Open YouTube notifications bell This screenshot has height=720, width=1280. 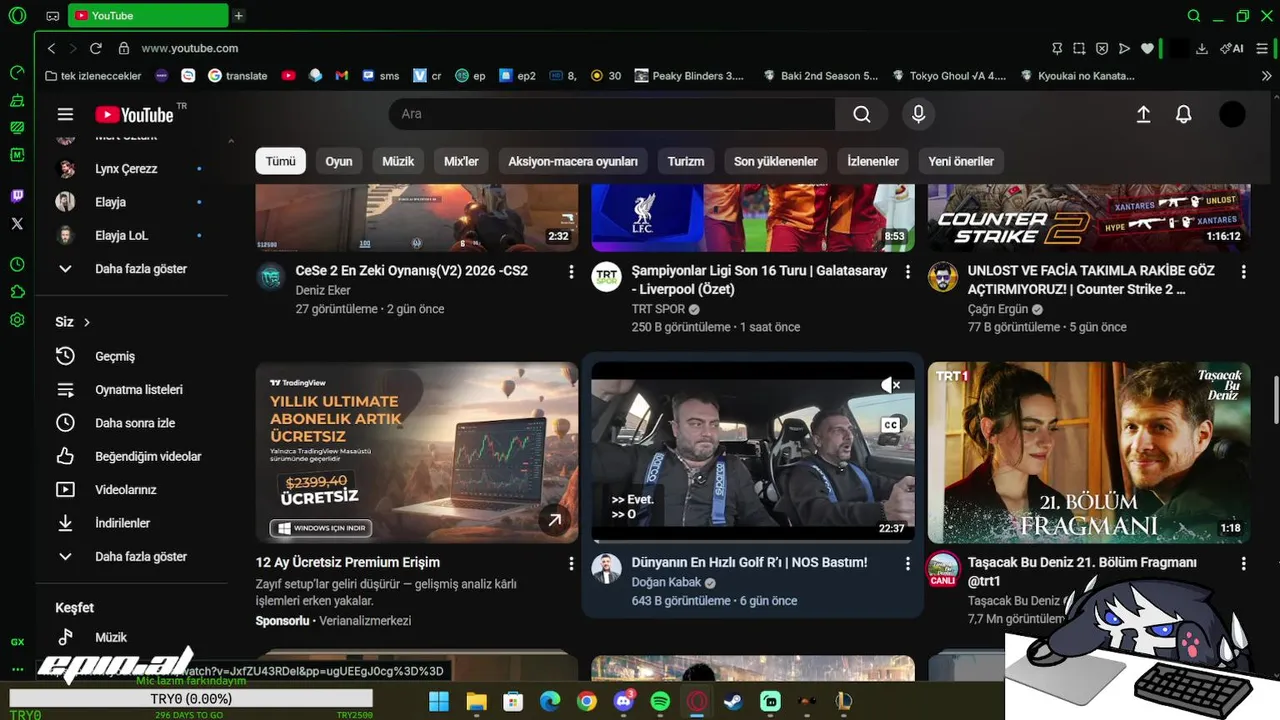pyautogui.click(x=1184, y=114)
